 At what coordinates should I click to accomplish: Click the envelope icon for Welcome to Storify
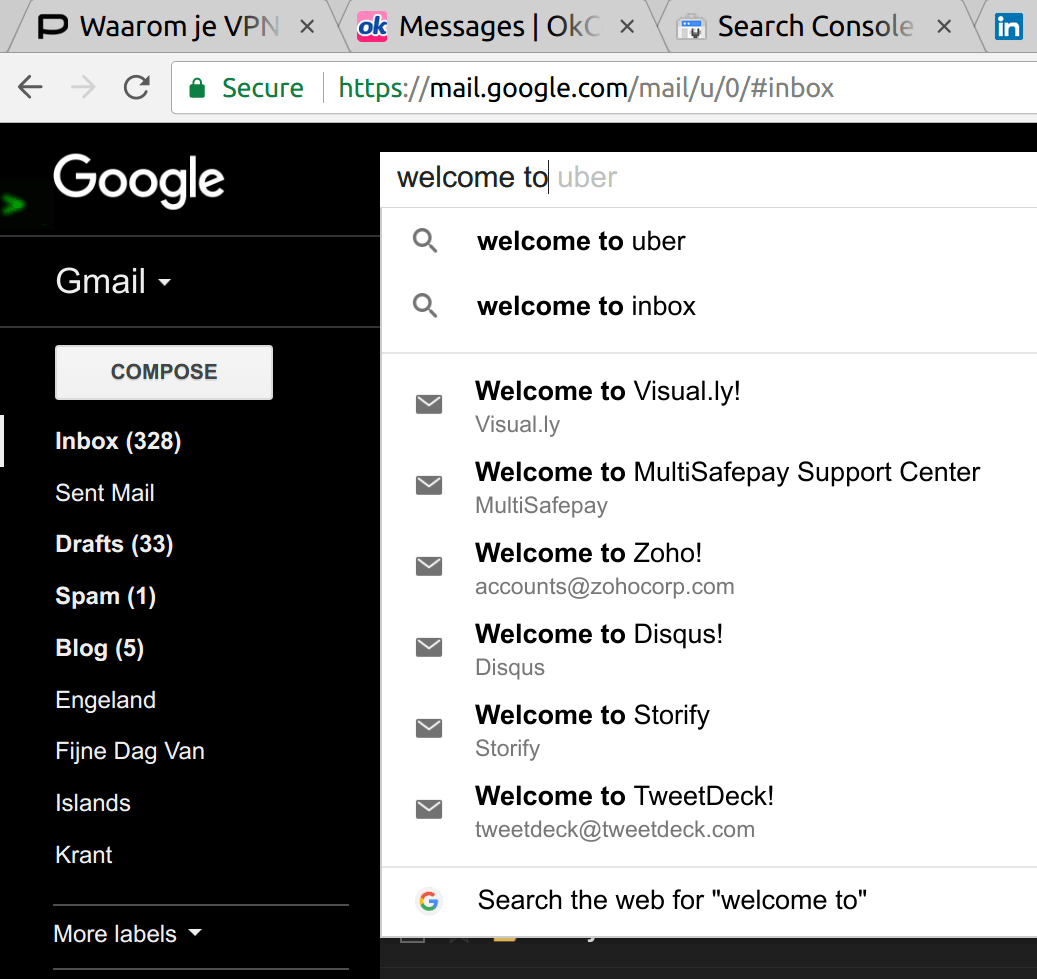click(429, 728)
